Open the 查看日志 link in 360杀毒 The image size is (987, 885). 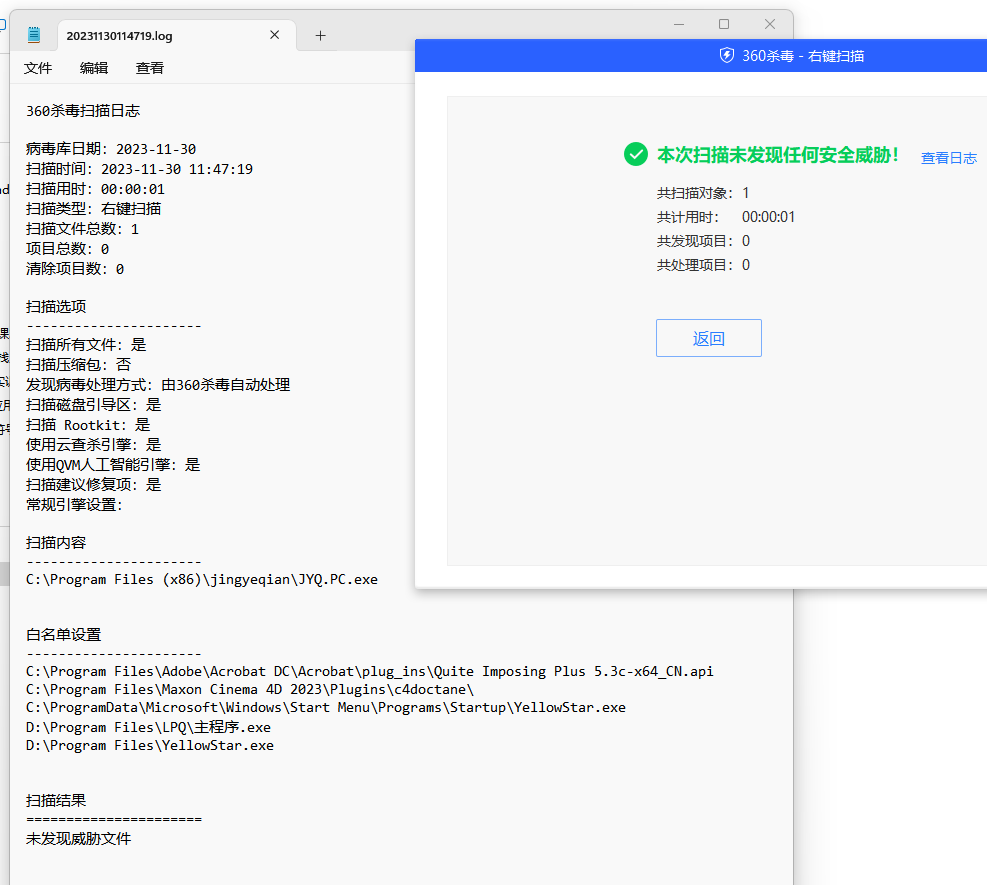click(x=949, y=158)
